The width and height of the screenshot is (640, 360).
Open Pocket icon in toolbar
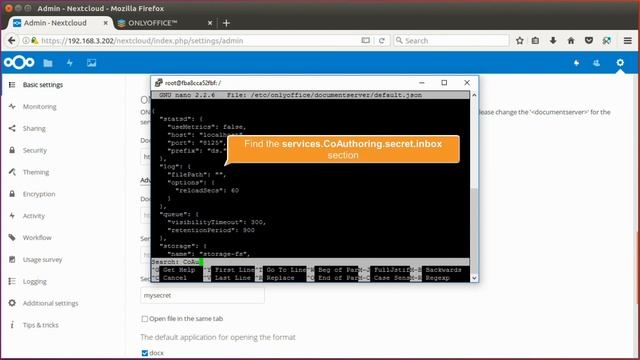589,40
